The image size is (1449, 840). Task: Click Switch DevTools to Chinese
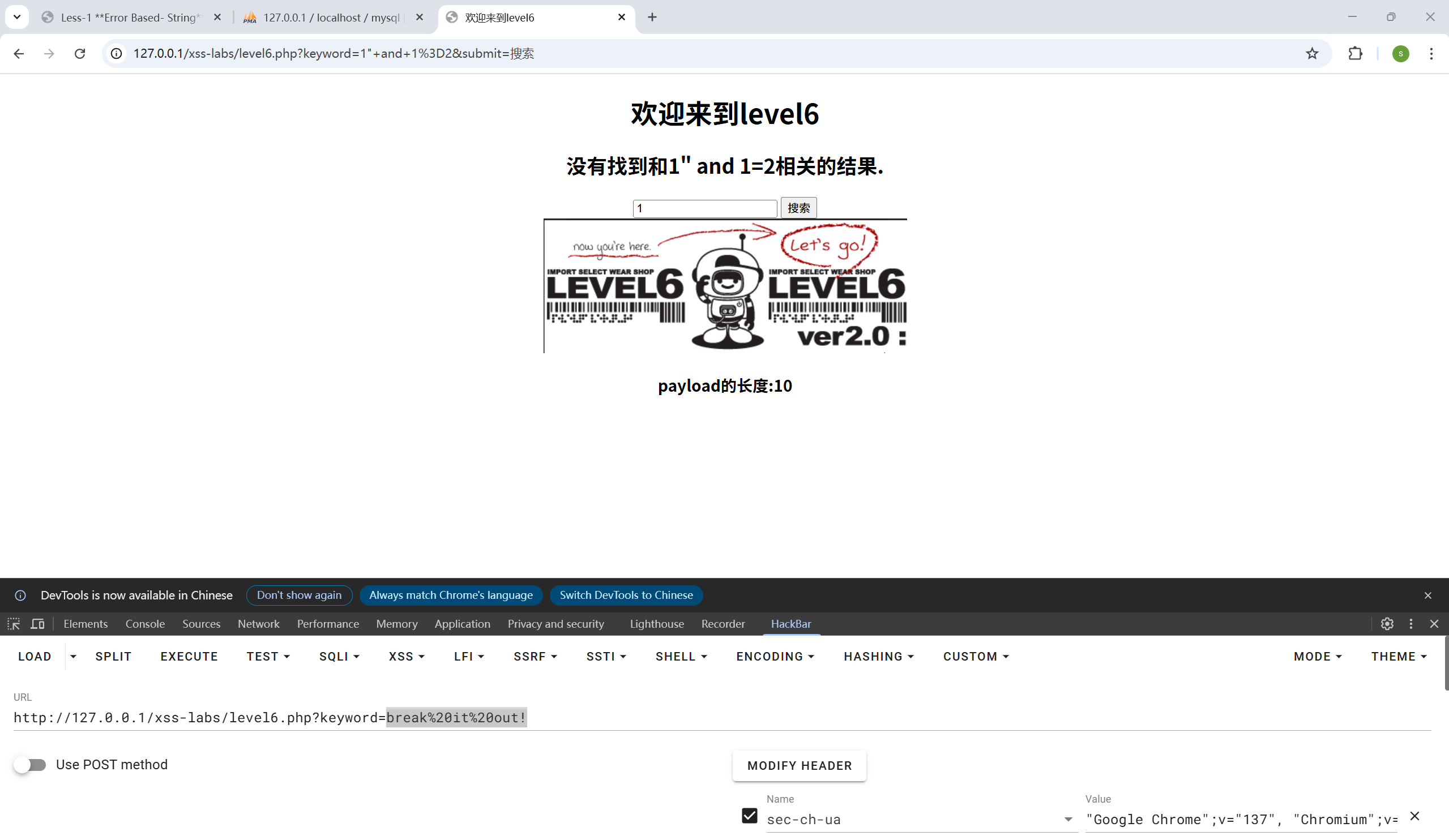626,595
